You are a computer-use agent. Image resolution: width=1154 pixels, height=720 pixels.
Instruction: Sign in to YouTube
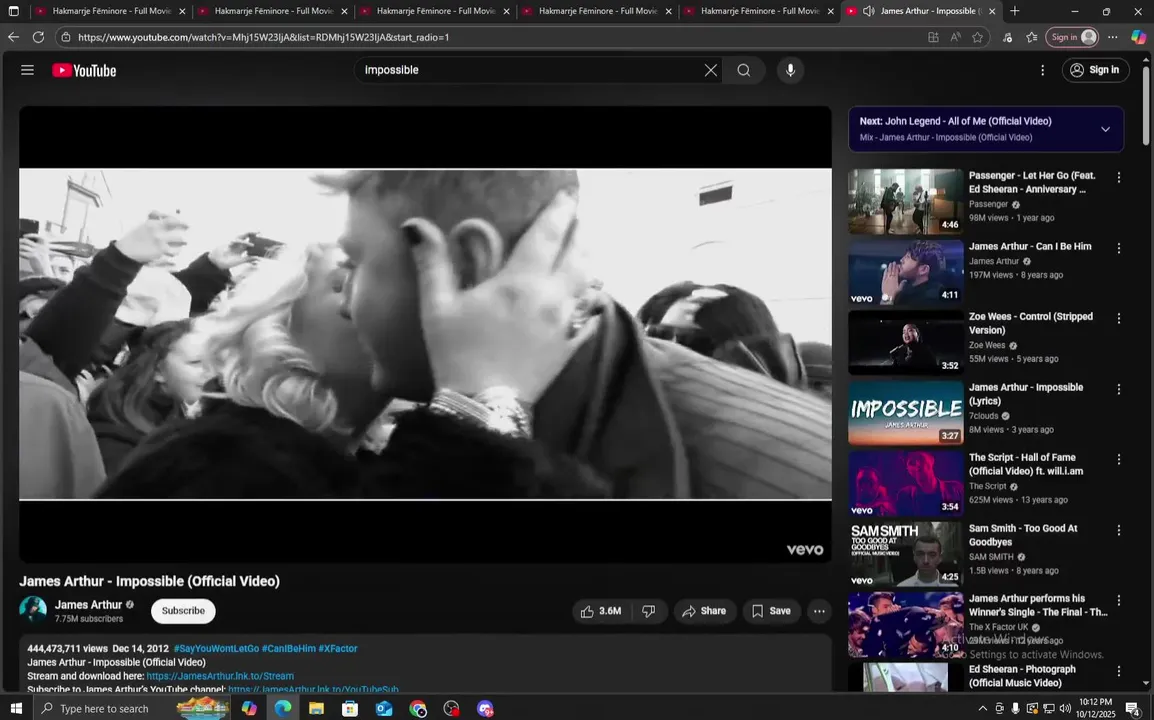click(1095, 70)
